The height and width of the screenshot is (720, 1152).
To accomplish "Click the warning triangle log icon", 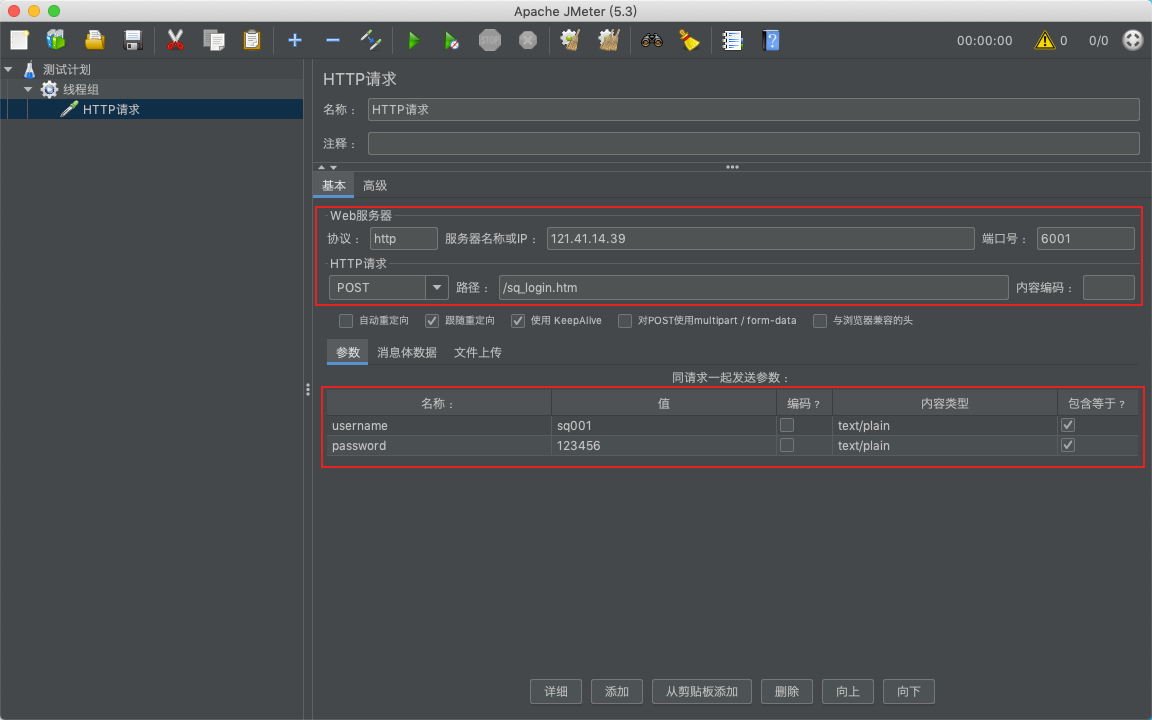I will [x=1044, y=40].
